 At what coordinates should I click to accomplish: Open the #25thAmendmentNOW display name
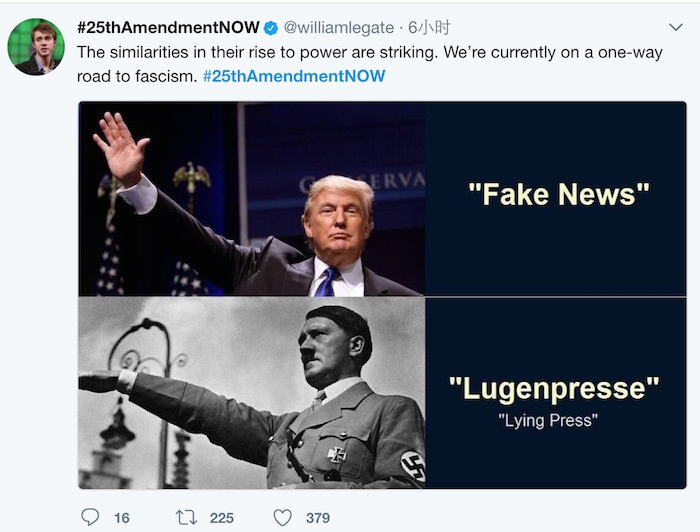click(167, 28)
